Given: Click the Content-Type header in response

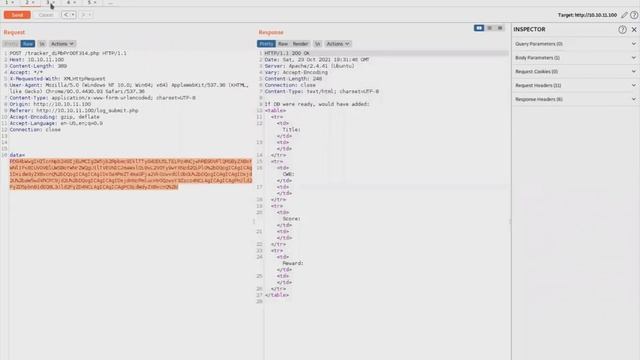Looking at the screenshot, I should (322, 91).
